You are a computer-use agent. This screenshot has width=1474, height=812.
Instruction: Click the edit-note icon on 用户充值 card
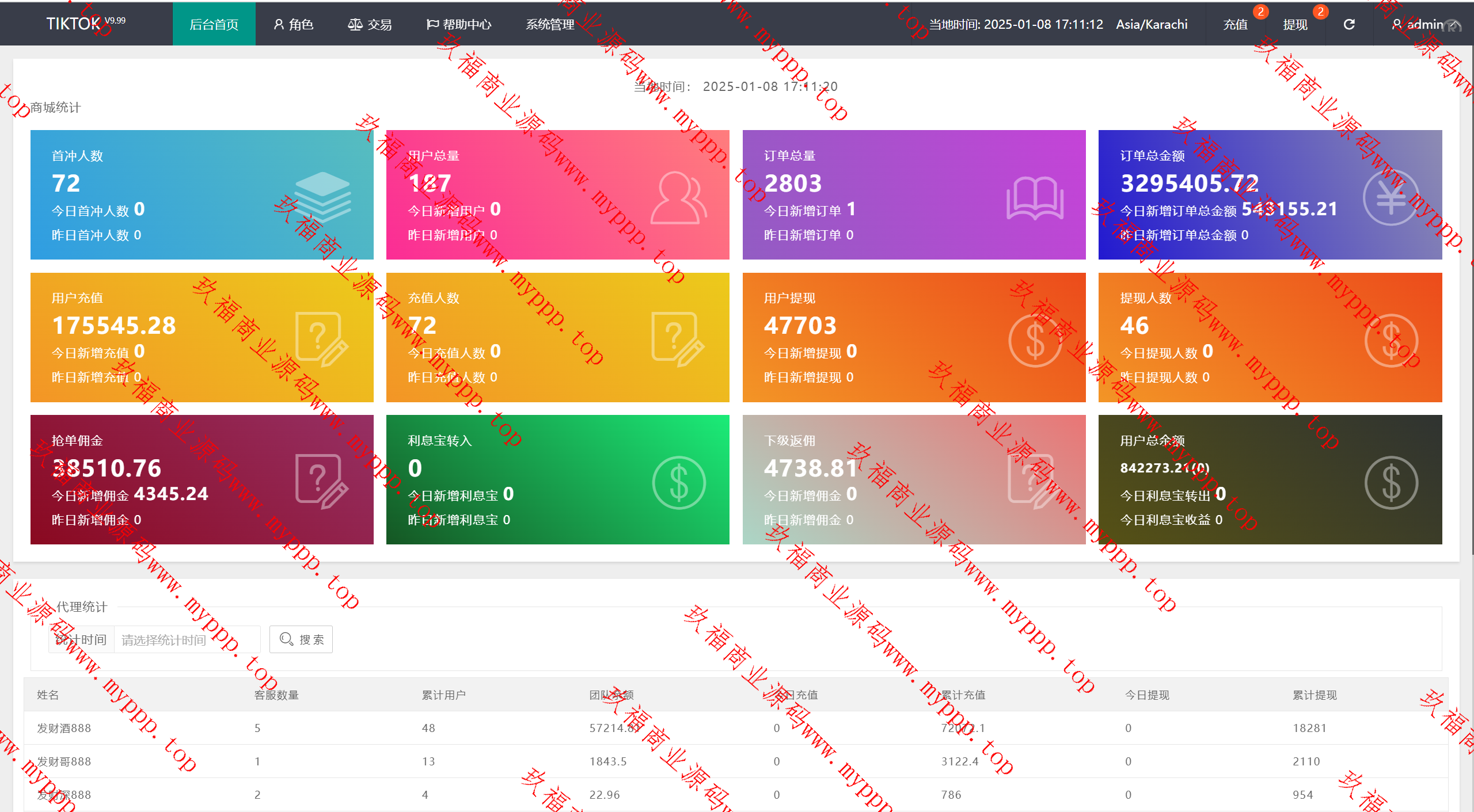coord(321,340)
